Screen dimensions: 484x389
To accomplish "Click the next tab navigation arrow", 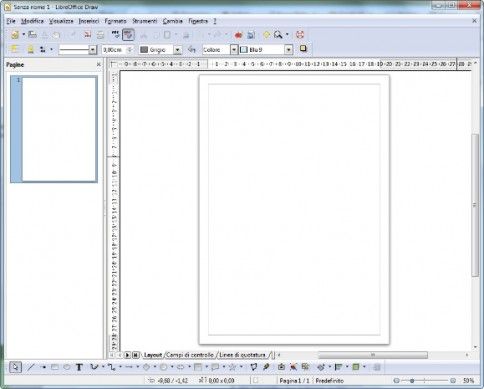I will point(127,355).
